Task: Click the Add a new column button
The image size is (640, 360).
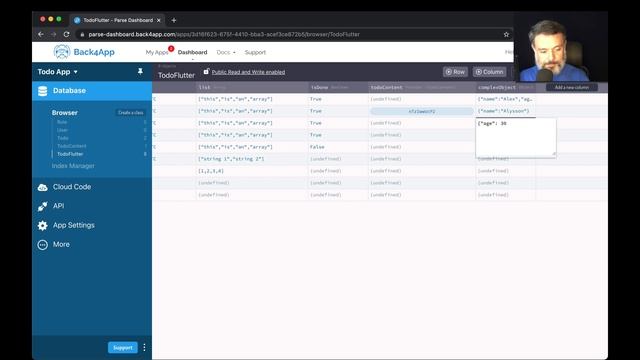Action: click(571, 87)
